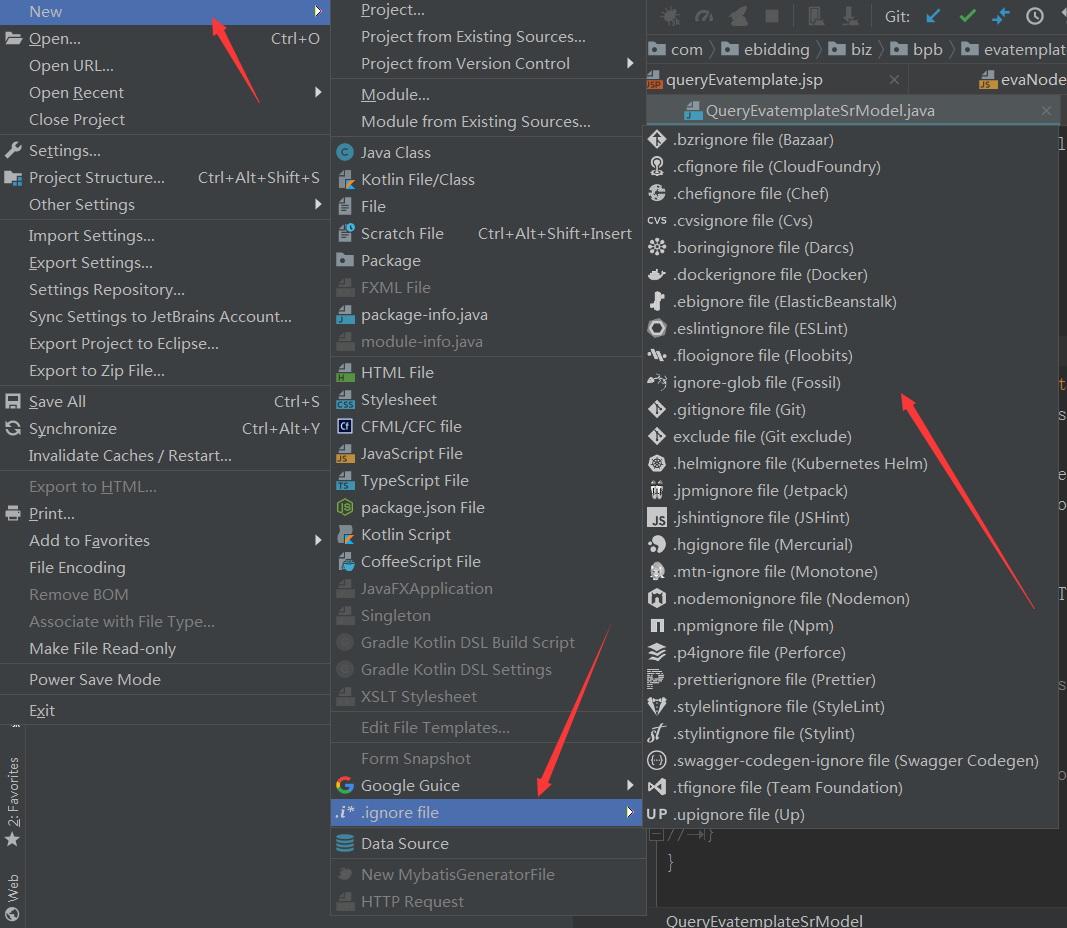
Task: Click the TypeScript File icon
Action: pyautogui.click(x=346, y=481)
